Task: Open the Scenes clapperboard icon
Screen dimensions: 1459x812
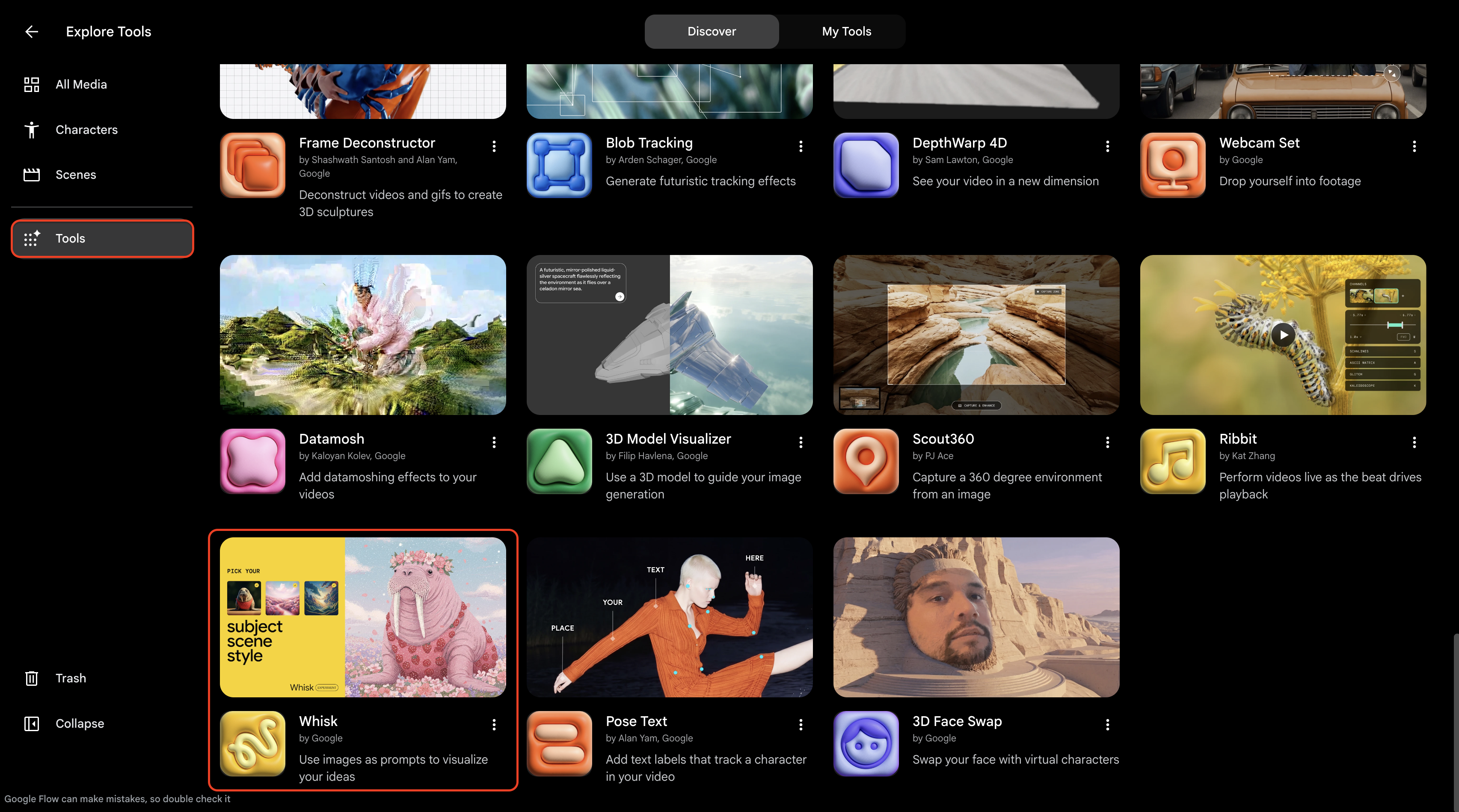Action: click(x=32, y=175)
